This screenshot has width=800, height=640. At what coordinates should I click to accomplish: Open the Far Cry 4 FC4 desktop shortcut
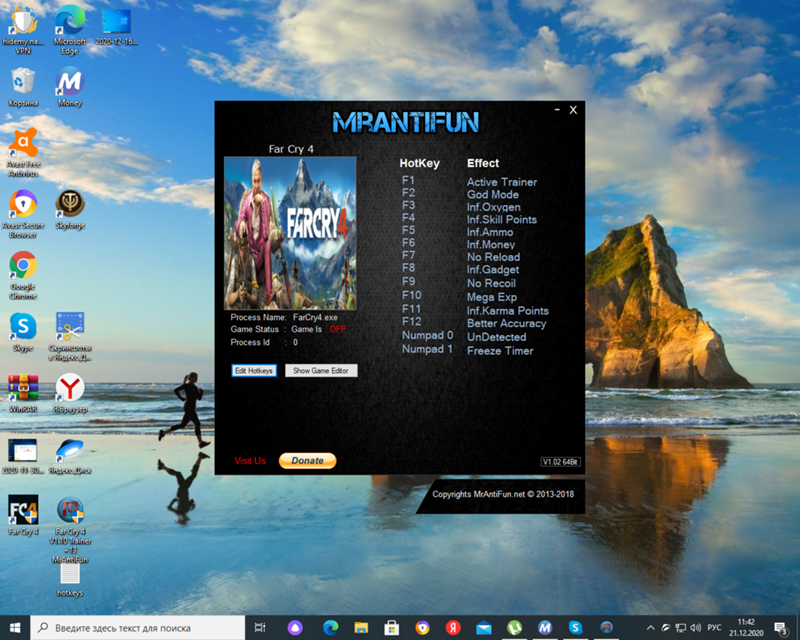click(x=23, y=515)
